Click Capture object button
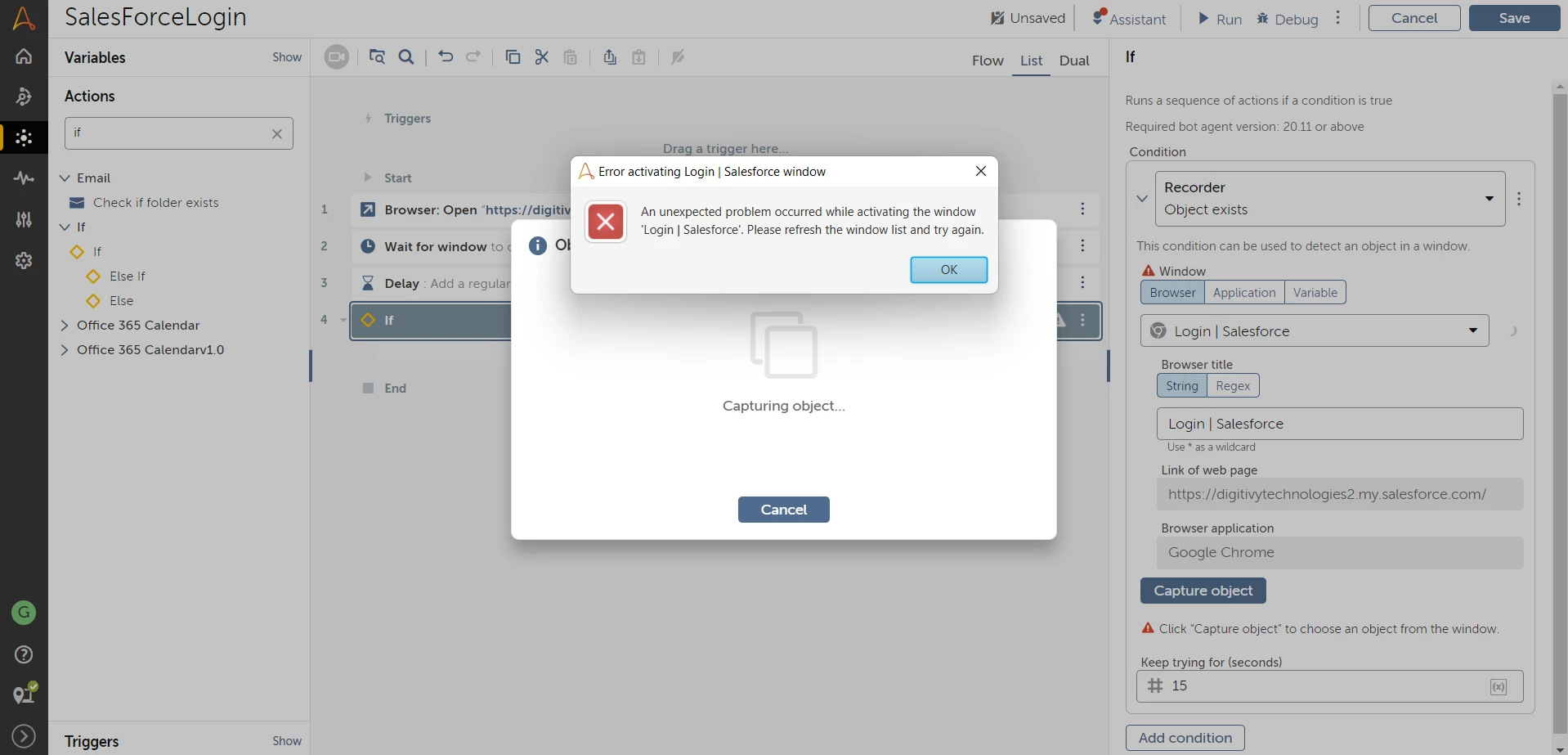 (x=1203, y=591)
